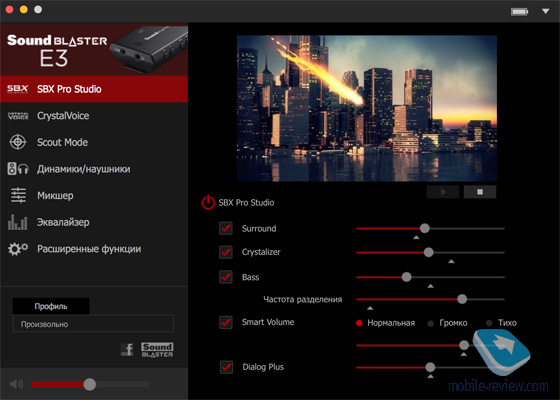Open the Микшер section
560x400 pixels.
click(94, 195)
